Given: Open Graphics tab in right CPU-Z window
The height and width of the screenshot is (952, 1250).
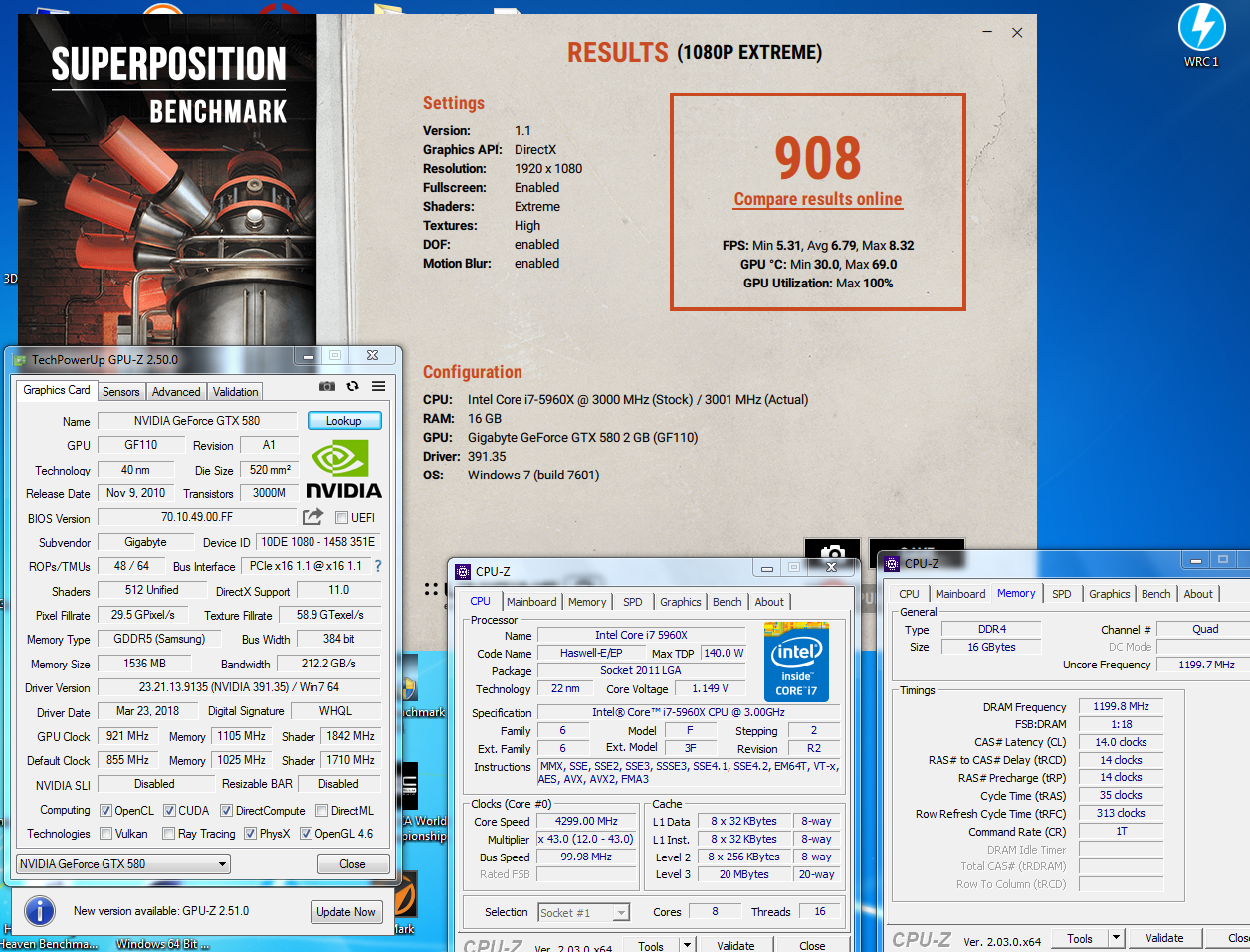Looking at the screenshot, I should (x=1110, y=594).
